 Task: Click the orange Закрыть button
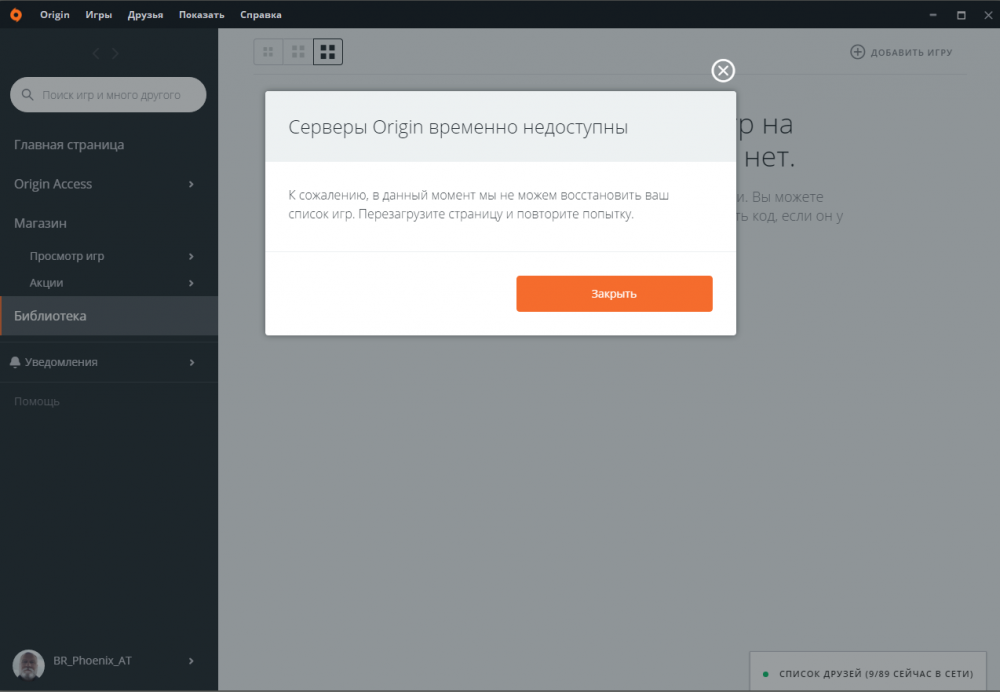[x=614, y=294]
